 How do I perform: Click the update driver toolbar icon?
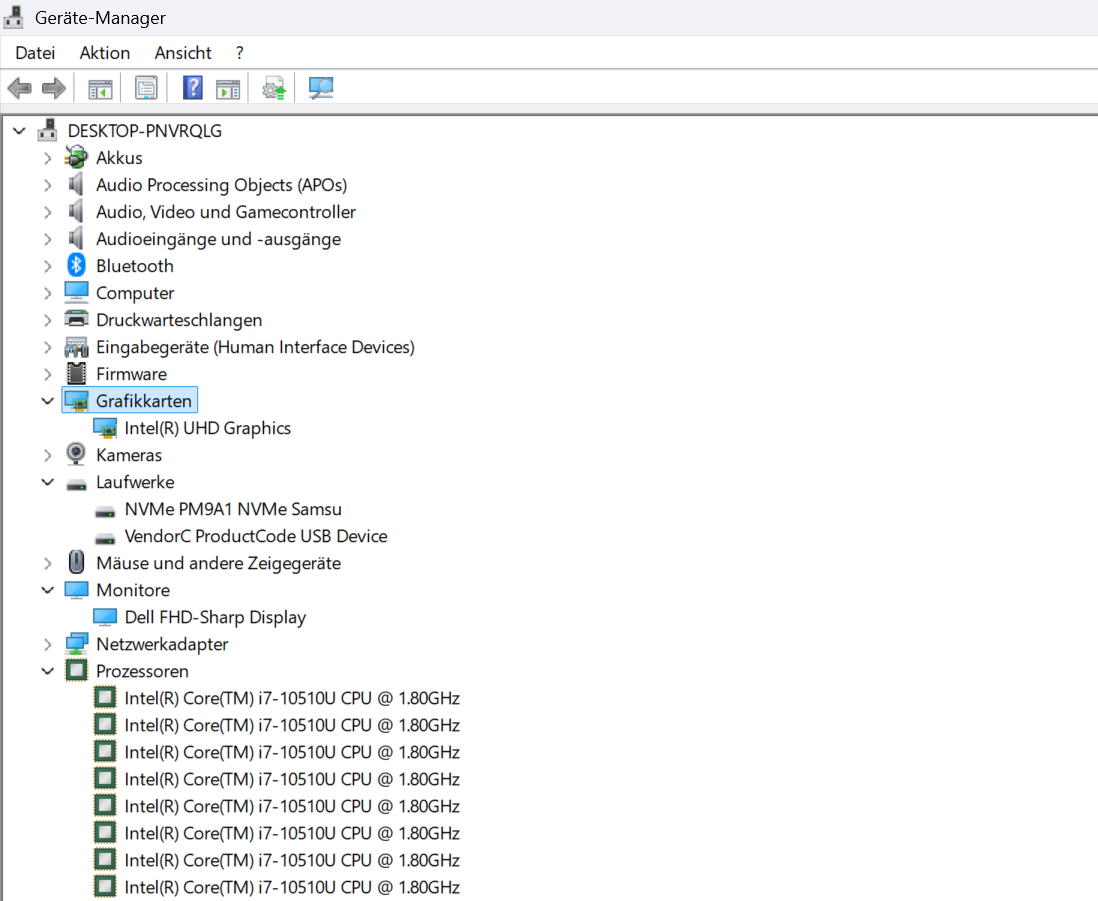tap(274, 89)
